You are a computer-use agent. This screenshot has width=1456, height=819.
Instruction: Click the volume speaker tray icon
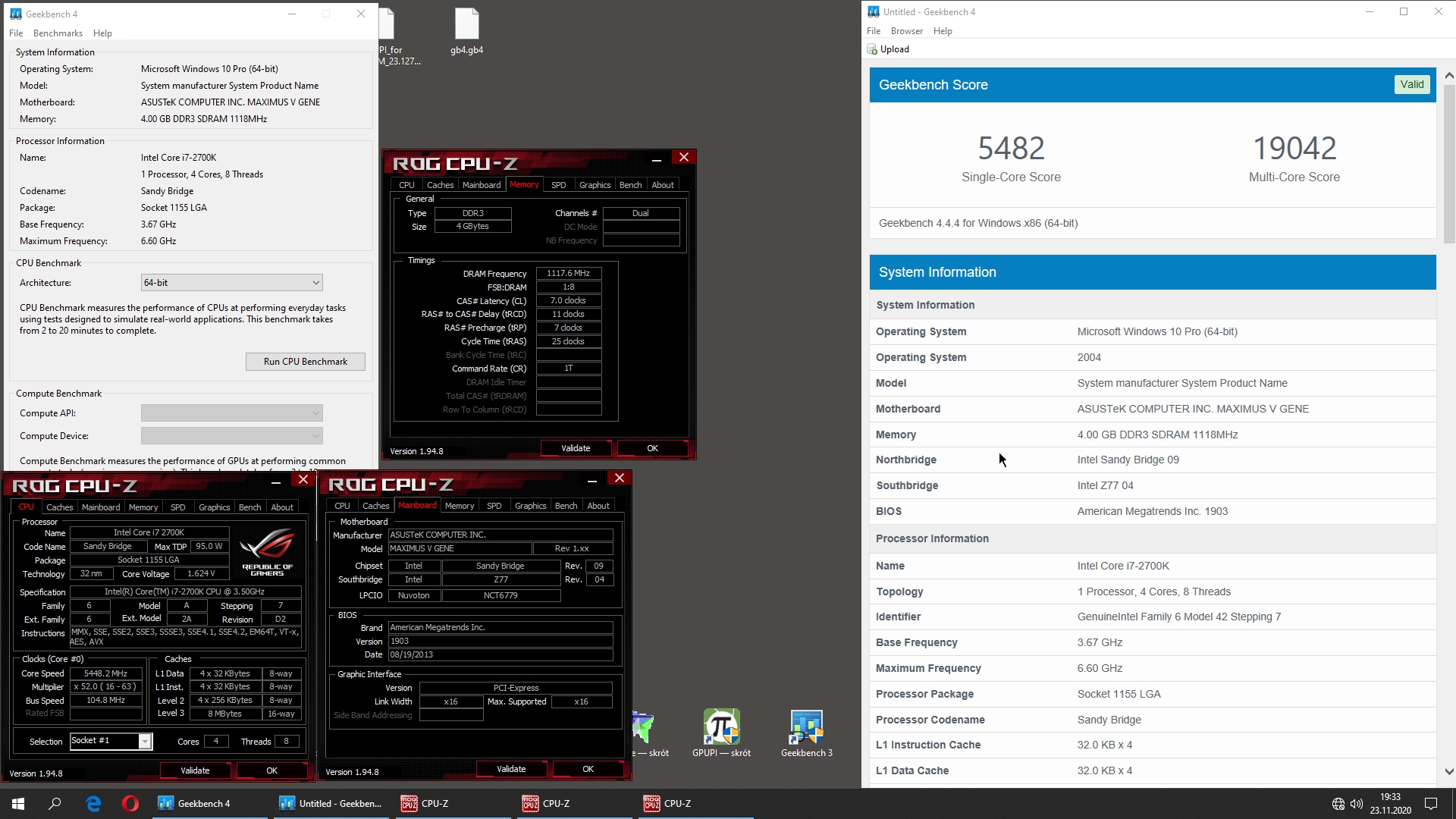click(1357, 804)
